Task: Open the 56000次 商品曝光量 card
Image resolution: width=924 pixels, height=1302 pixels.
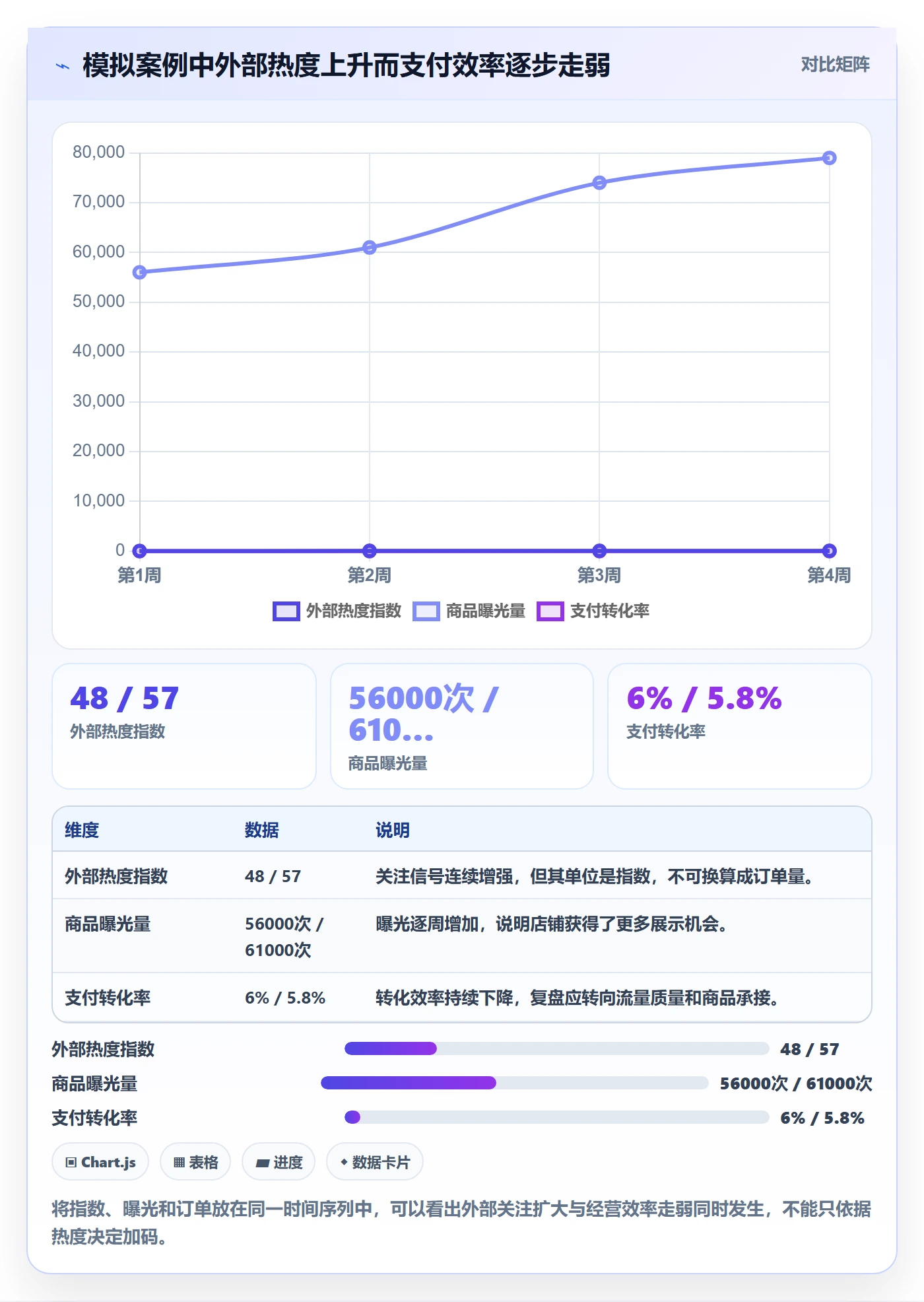Action: point(462,726)
